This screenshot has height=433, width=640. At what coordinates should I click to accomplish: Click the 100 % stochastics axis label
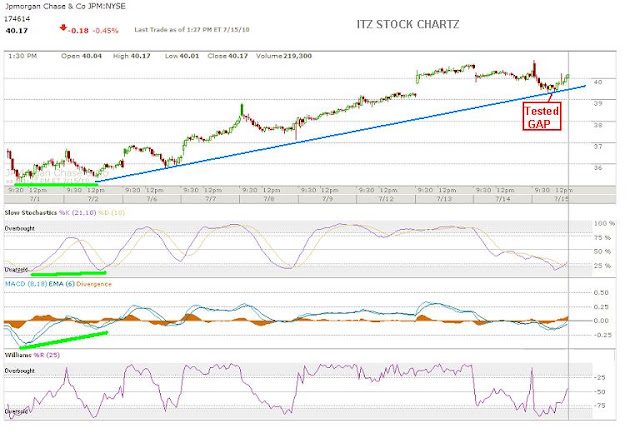tap(604, 224)
